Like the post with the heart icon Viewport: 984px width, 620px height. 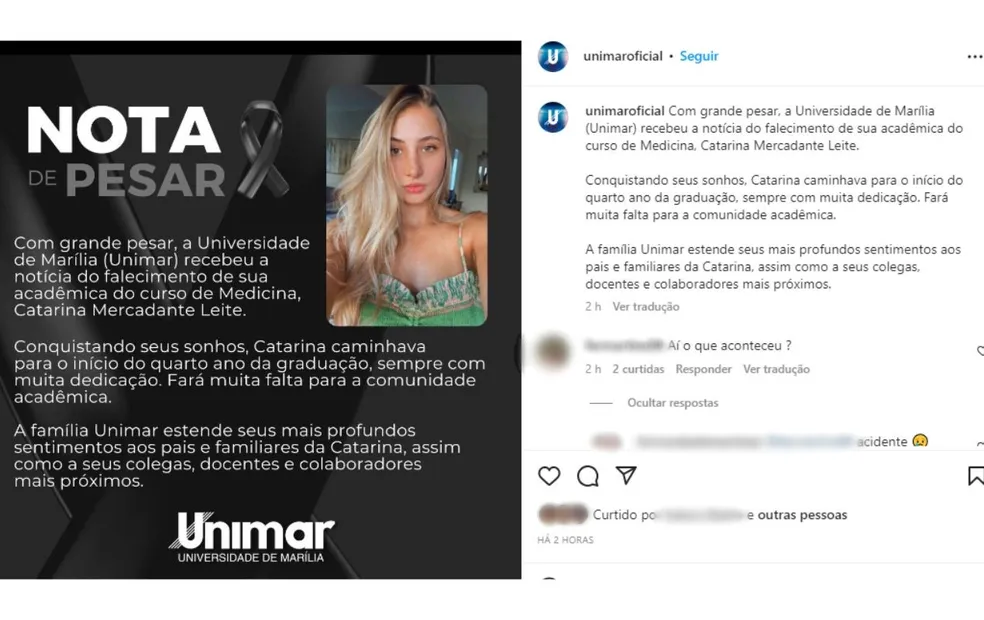point(549,476)
